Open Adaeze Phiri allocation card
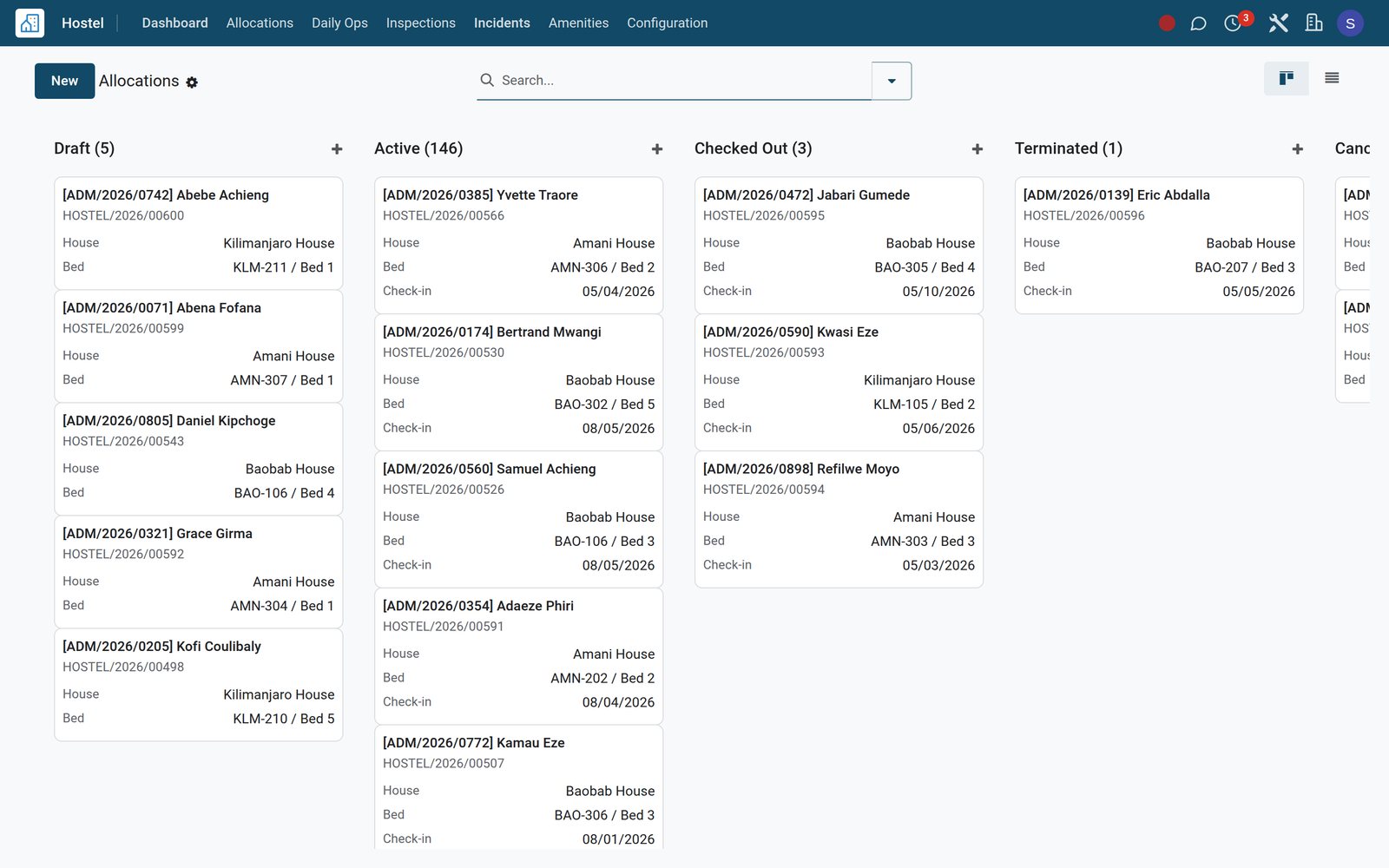Screen dimensions: 1389x868 [518, 656]
